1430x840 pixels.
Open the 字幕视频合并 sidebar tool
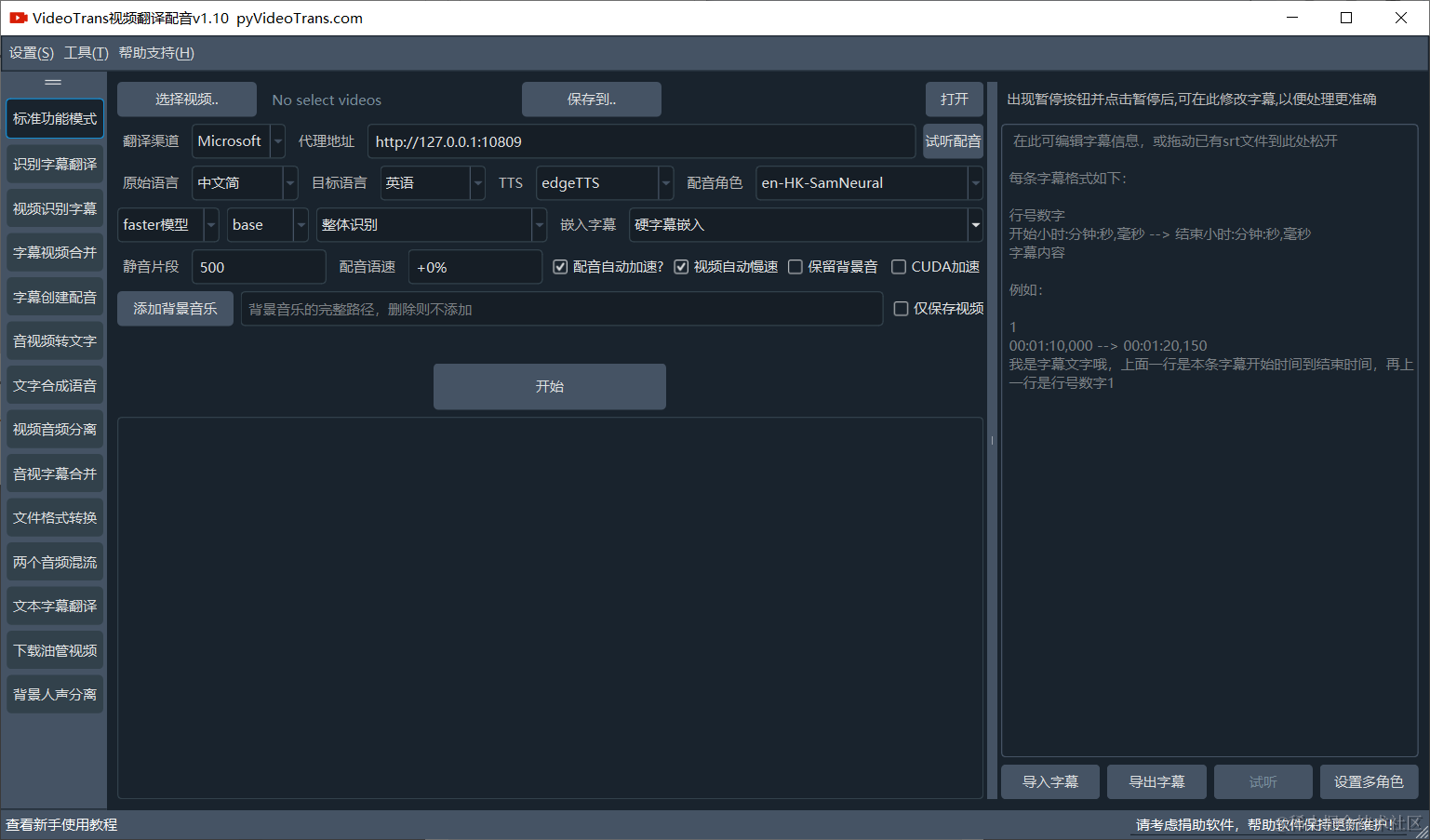(x=55, y=252)
